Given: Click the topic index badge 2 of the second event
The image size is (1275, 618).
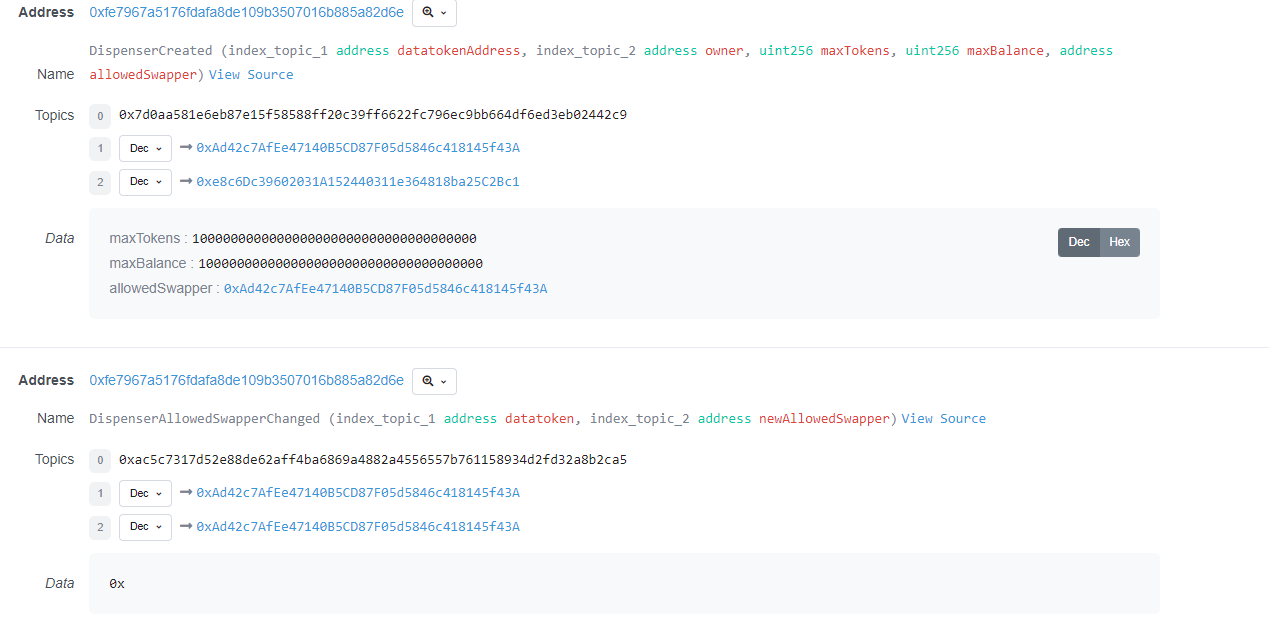Looking at the screenshot, I should (99, 527).
